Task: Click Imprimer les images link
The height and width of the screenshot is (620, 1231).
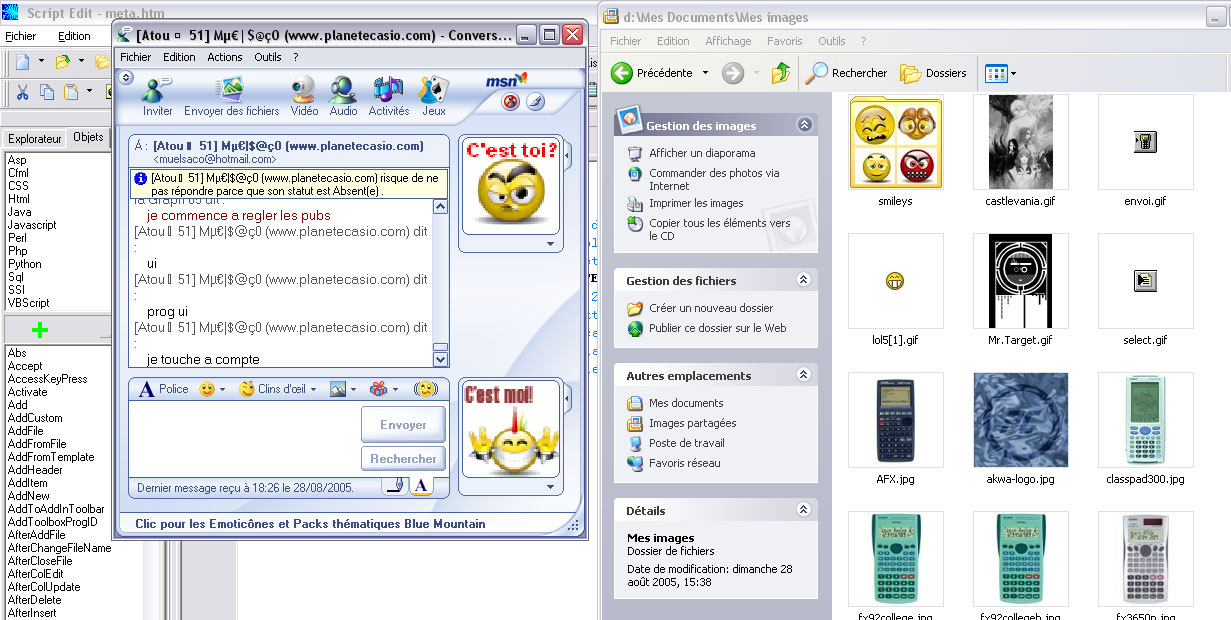Action: pos(696,203)
